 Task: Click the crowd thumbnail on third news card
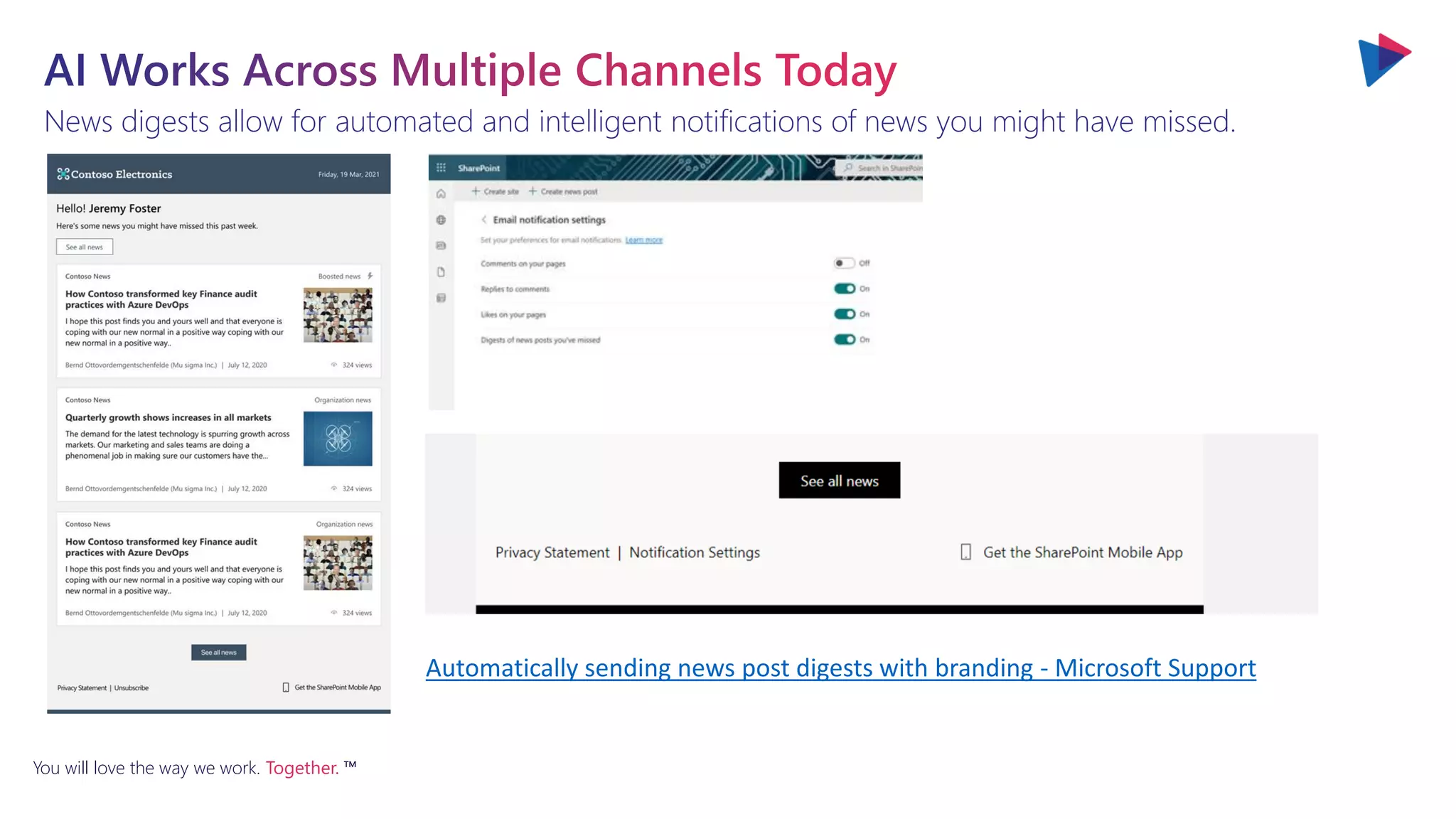point(338,562)
